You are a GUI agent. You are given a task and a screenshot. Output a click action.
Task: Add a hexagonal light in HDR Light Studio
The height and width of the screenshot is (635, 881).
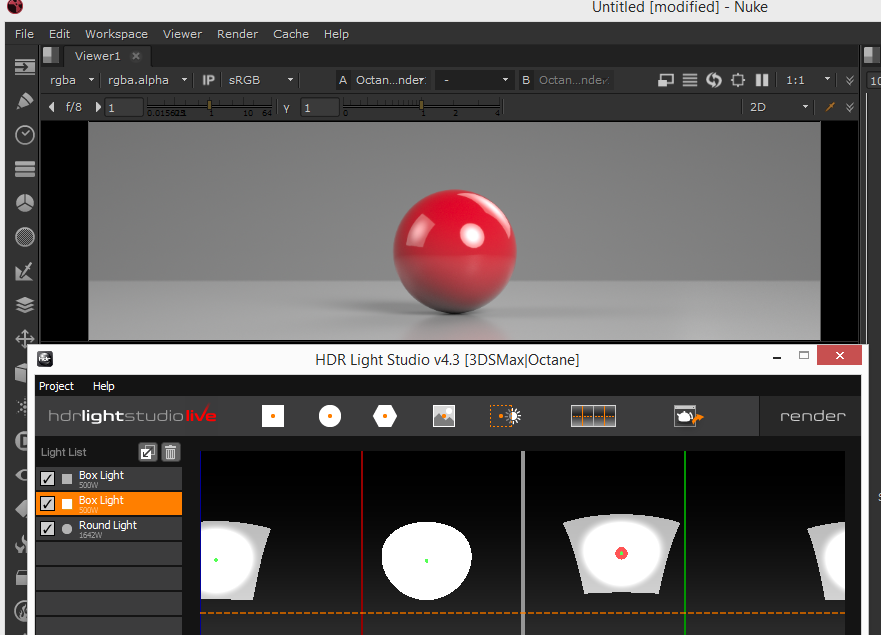click(x=385, y=416)
